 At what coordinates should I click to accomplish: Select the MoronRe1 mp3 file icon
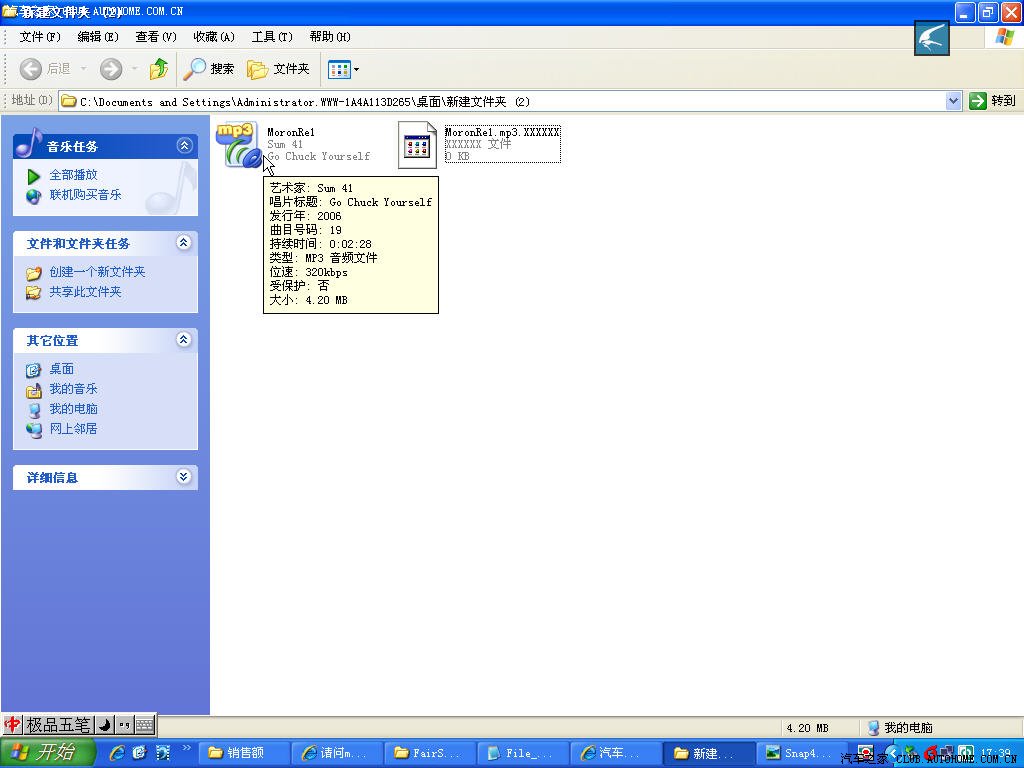[x=237, y=145]
